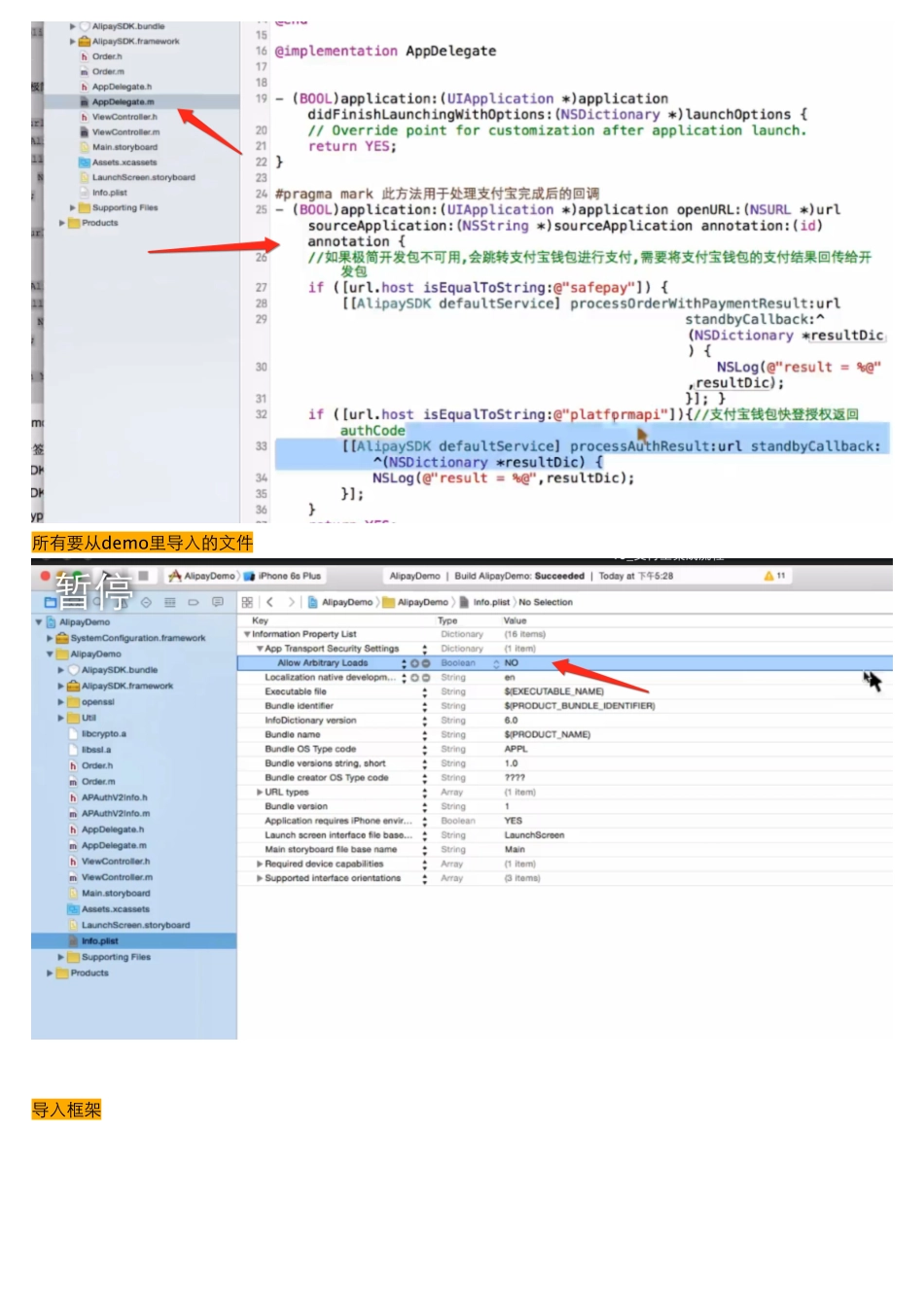Open libcrypto.a in the project navigator
This screenshot has width=924, height=1308.
click(x=103, y=734)
